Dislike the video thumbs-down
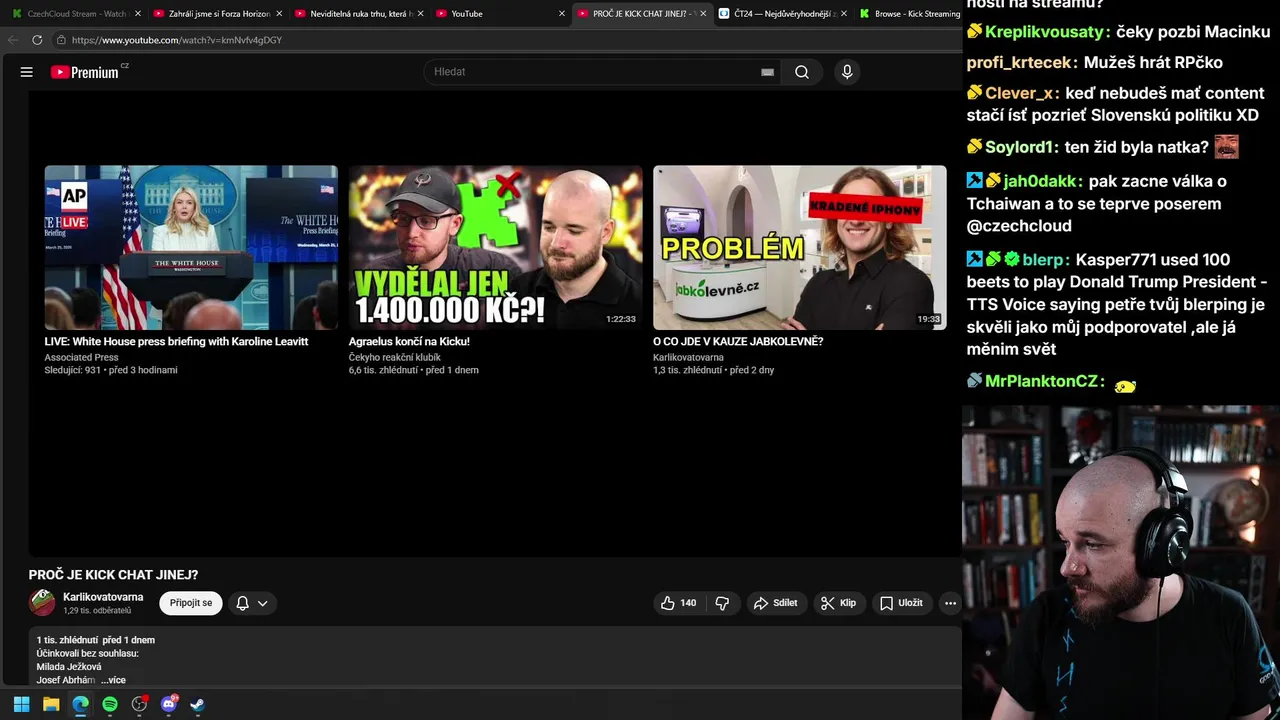Screen dimensions: 1280x720 pos(722,603)
